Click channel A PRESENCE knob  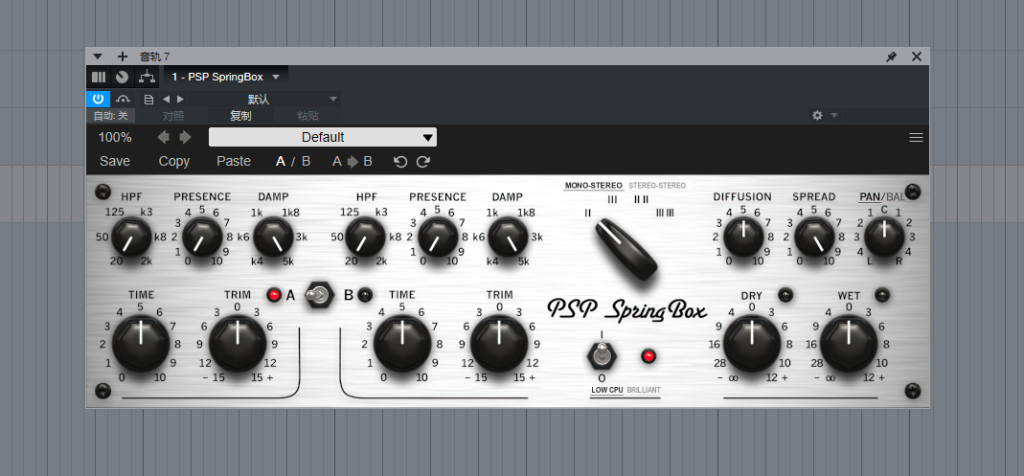point(202,236)
